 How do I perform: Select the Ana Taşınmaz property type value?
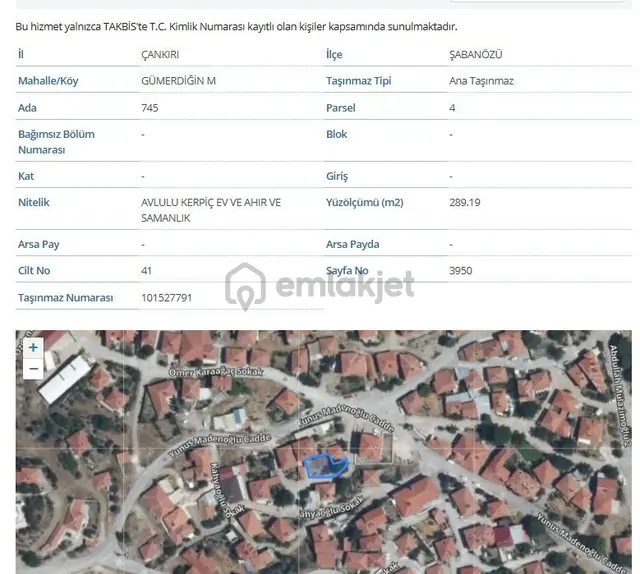coord(481,81)
